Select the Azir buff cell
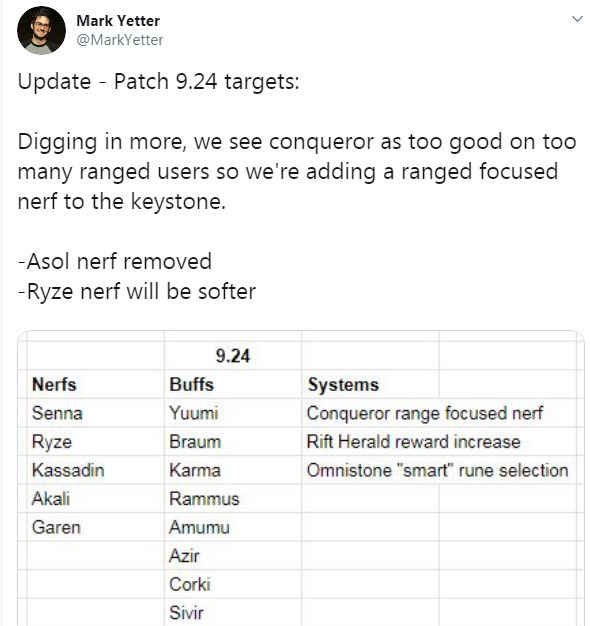 233,556
